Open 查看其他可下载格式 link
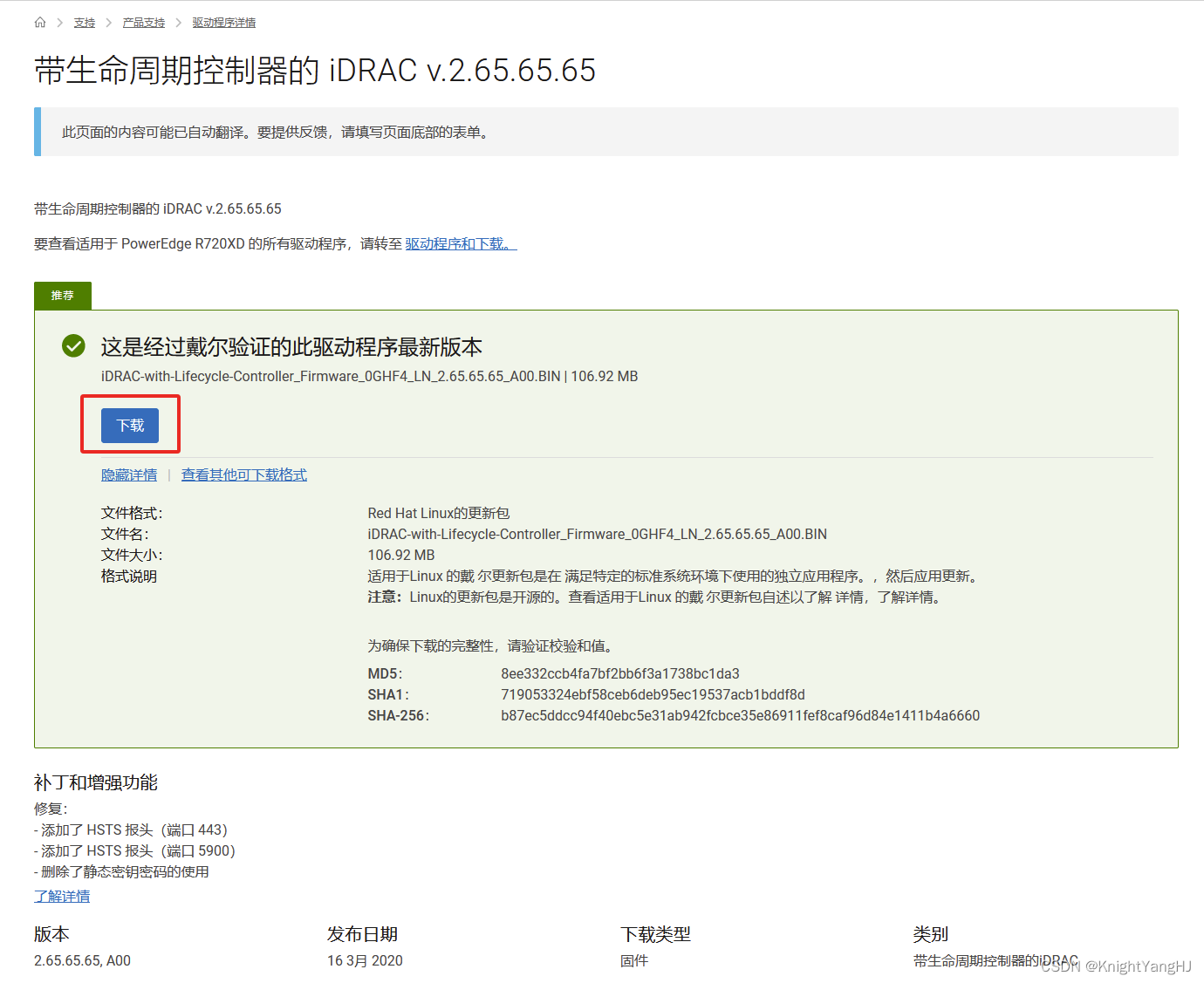 tap(244, 475)
